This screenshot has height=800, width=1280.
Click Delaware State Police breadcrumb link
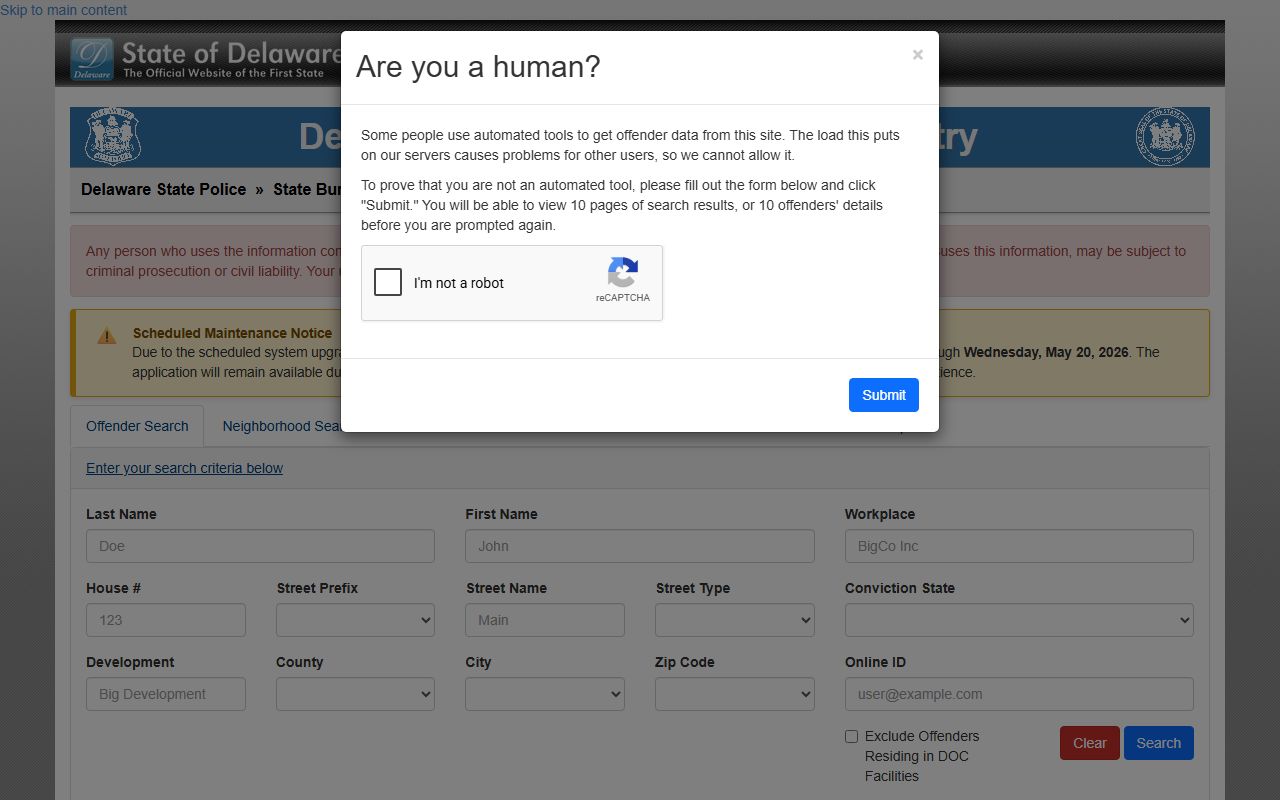(163, 189)
